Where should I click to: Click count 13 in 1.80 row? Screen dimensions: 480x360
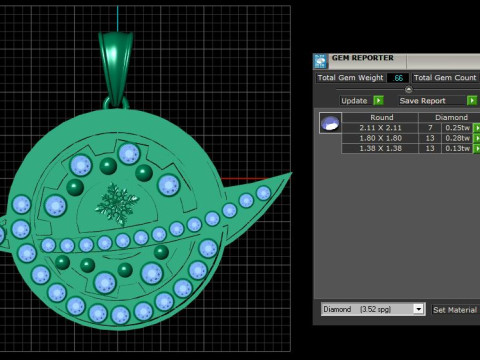(430, 138)
